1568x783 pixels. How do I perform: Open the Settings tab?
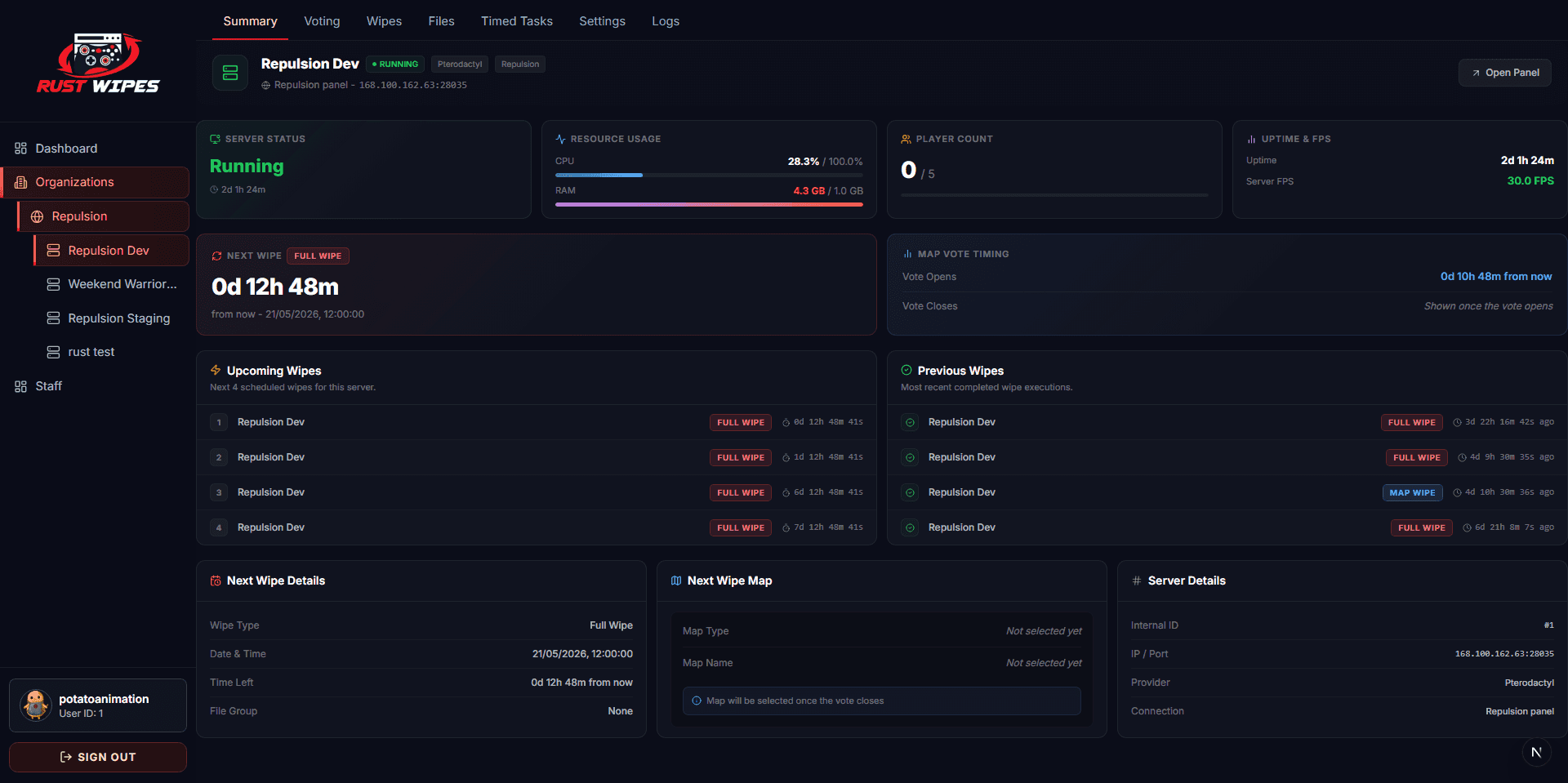[x=602, y=21]
